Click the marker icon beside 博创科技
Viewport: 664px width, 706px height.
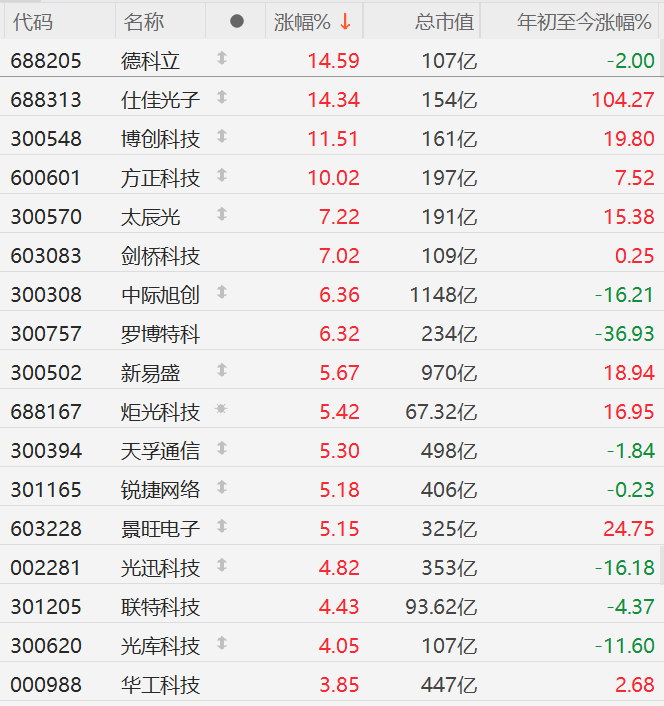point(221,136)
